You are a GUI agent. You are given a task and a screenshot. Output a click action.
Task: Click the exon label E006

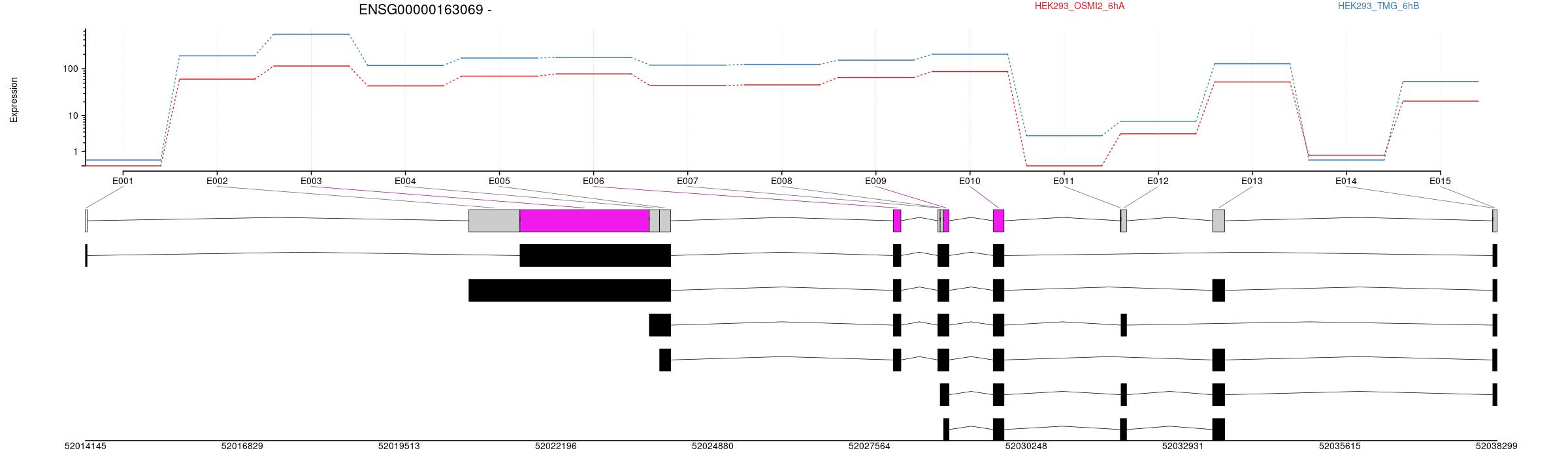[593, 181]
